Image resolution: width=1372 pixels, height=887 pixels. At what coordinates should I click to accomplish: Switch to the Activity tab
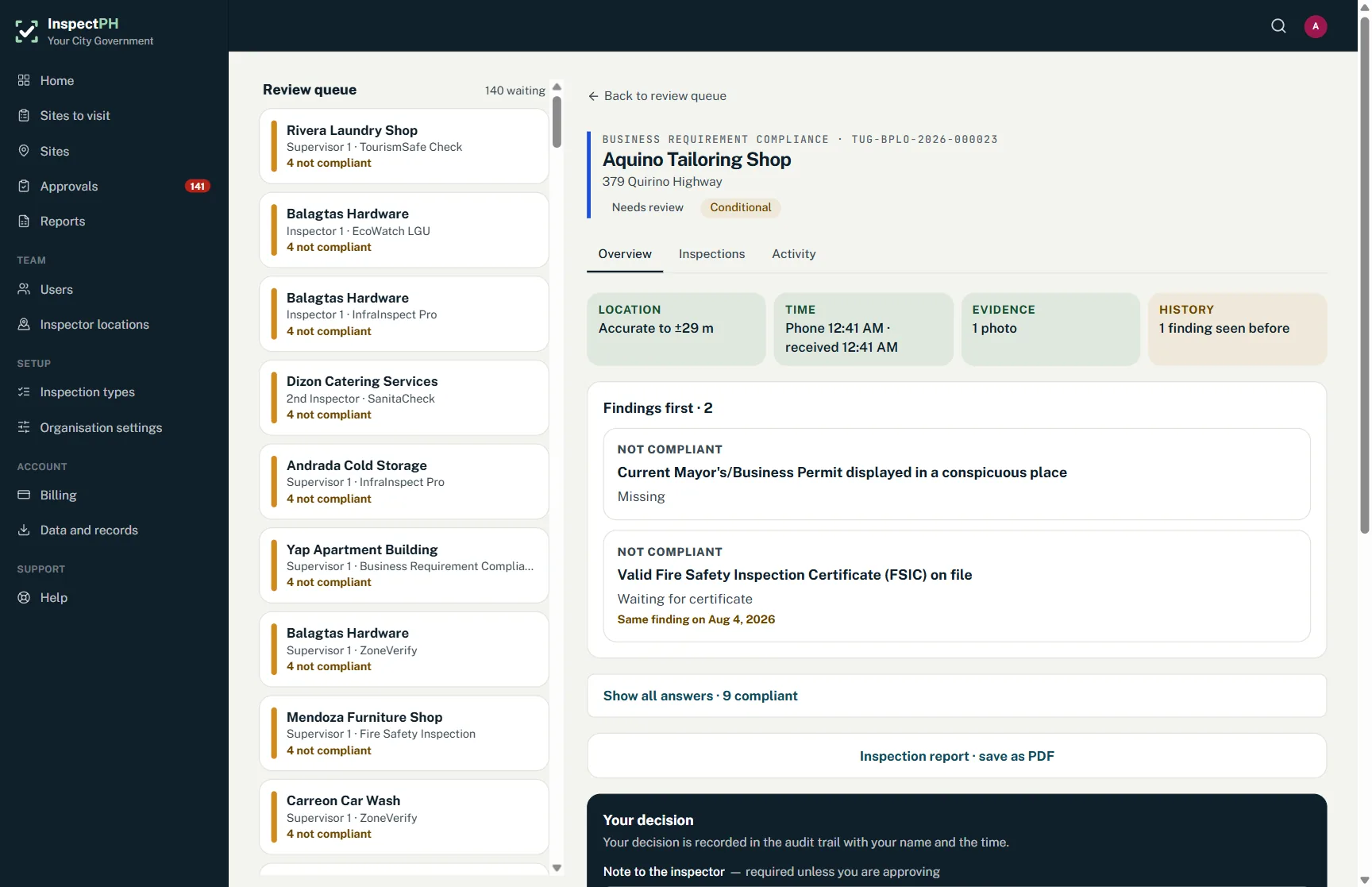click(793, 254)
